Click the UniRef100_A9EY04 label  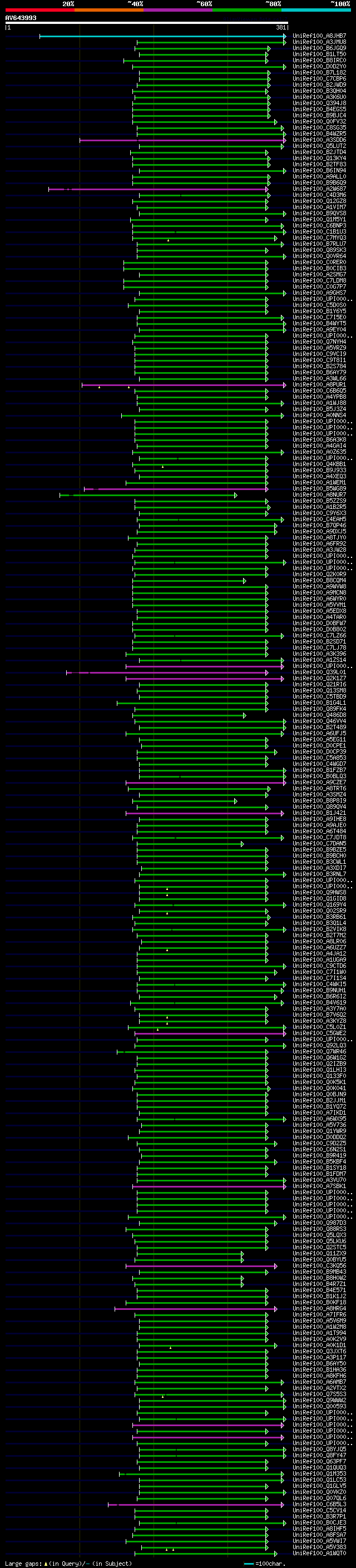pos(319,329)
